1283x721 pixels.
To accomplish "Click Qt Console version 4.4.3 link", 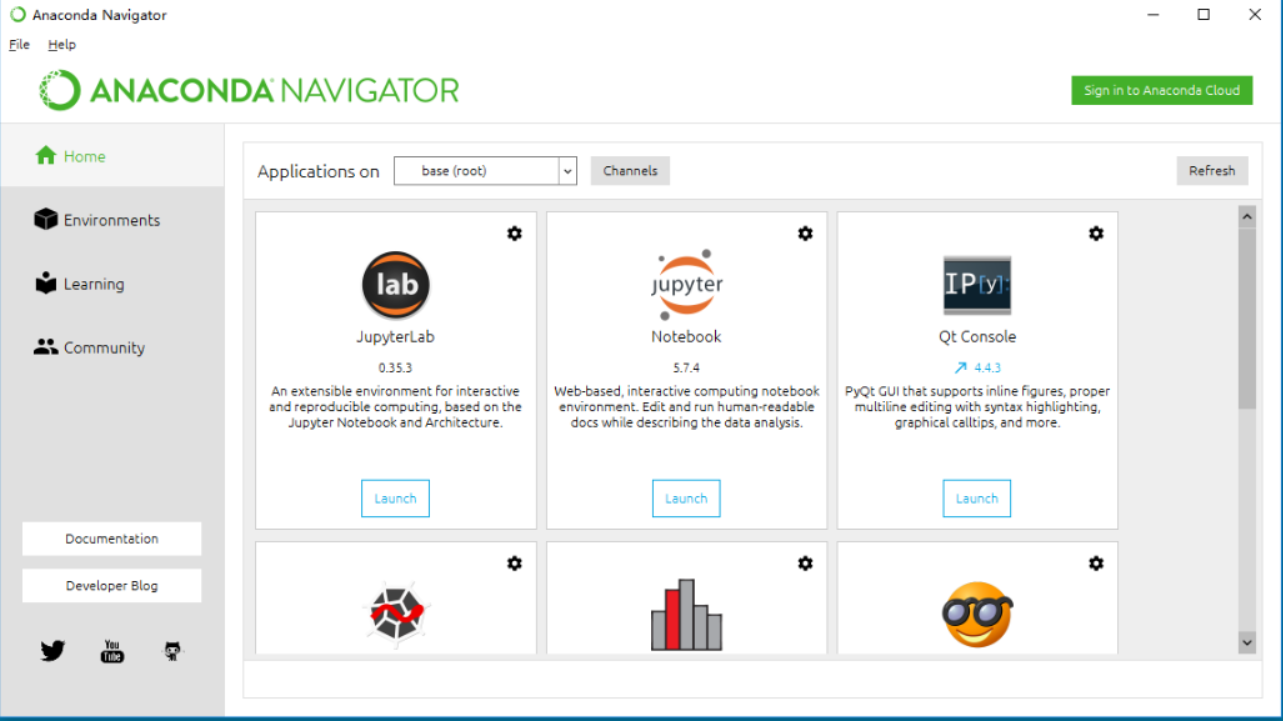I will [x=988, y=368].
